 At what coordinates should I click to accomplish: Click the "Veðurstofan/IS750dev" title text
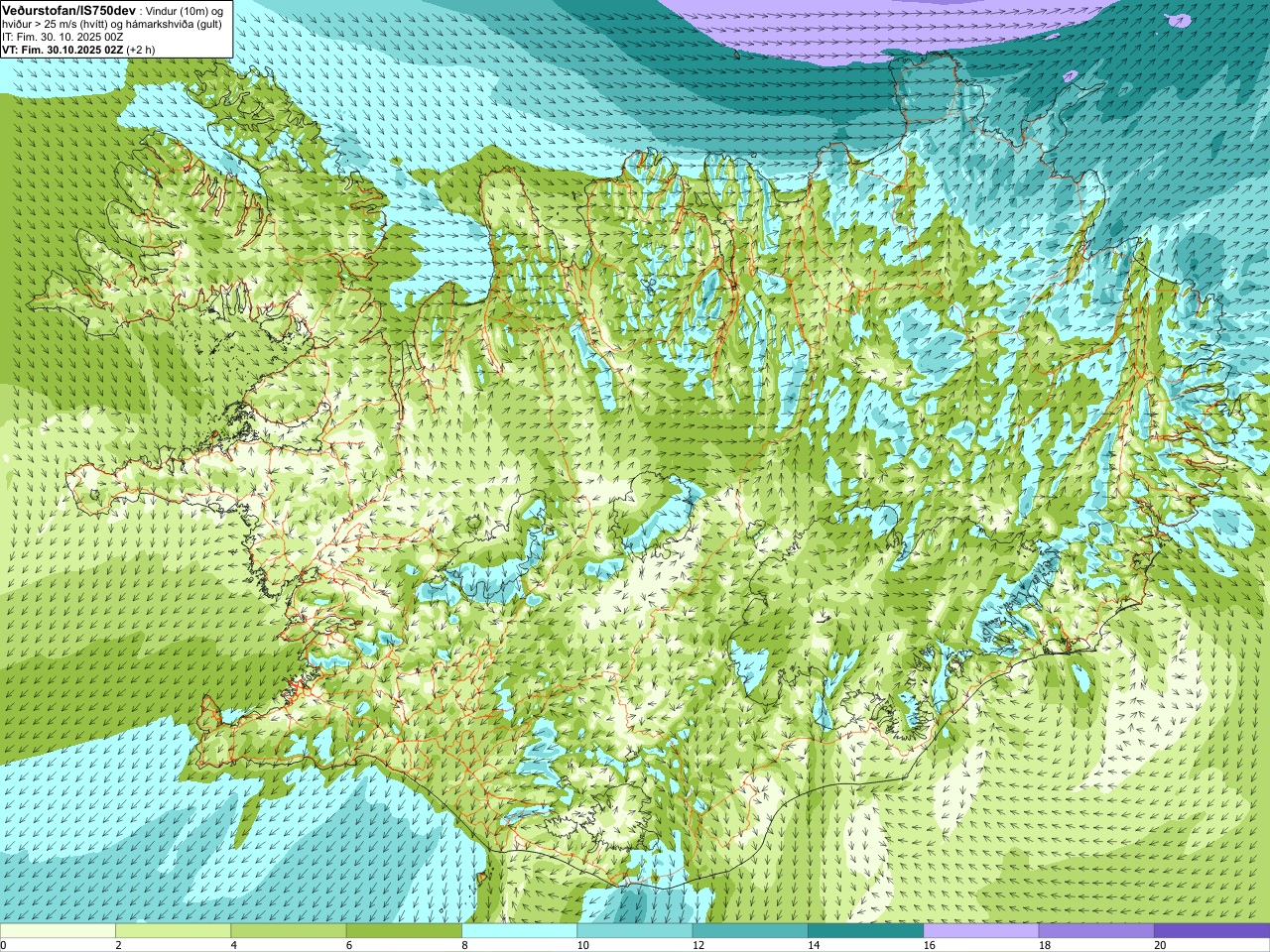(x=68, y=9)
